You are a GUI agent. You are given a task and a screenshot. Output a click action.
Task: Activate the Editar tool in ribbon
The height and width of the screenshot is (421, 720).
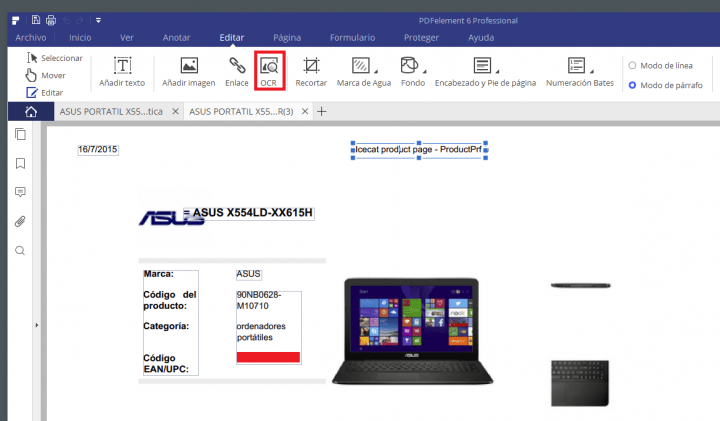click(45, 93)
